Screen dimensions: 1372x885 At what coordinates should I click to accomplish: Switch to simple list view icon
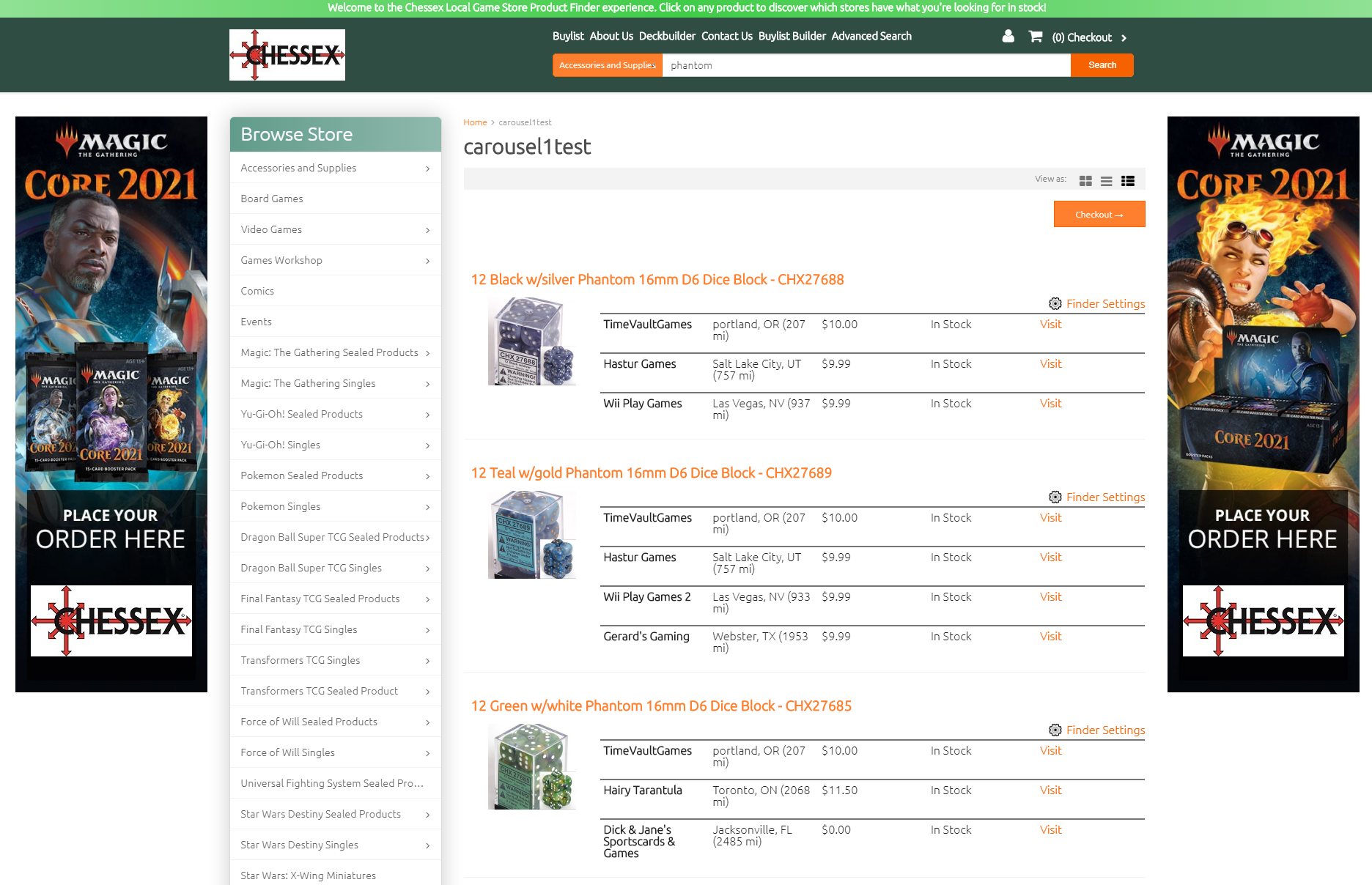[x=1106, y=180]
